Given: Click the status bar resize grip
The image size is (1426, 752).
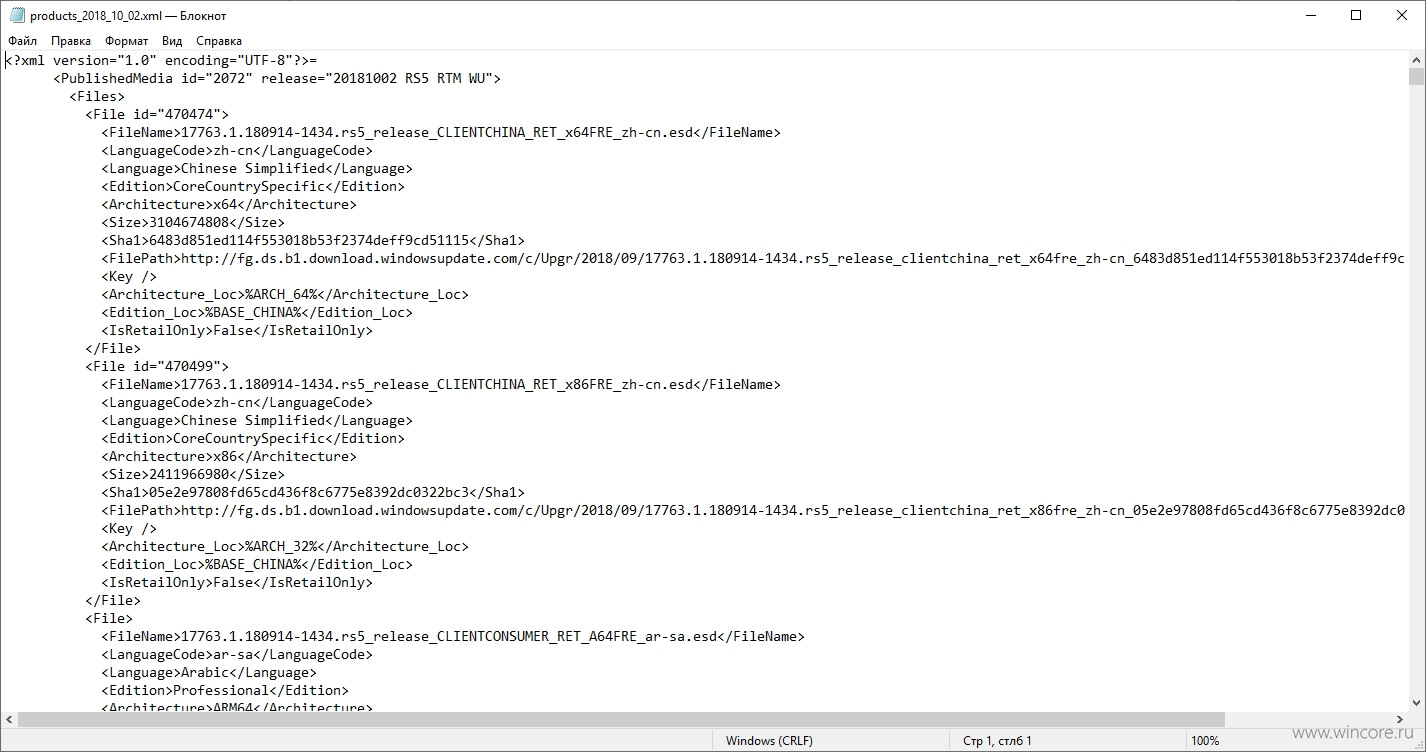Looking at the screenshot, I should click(1417, 743).
